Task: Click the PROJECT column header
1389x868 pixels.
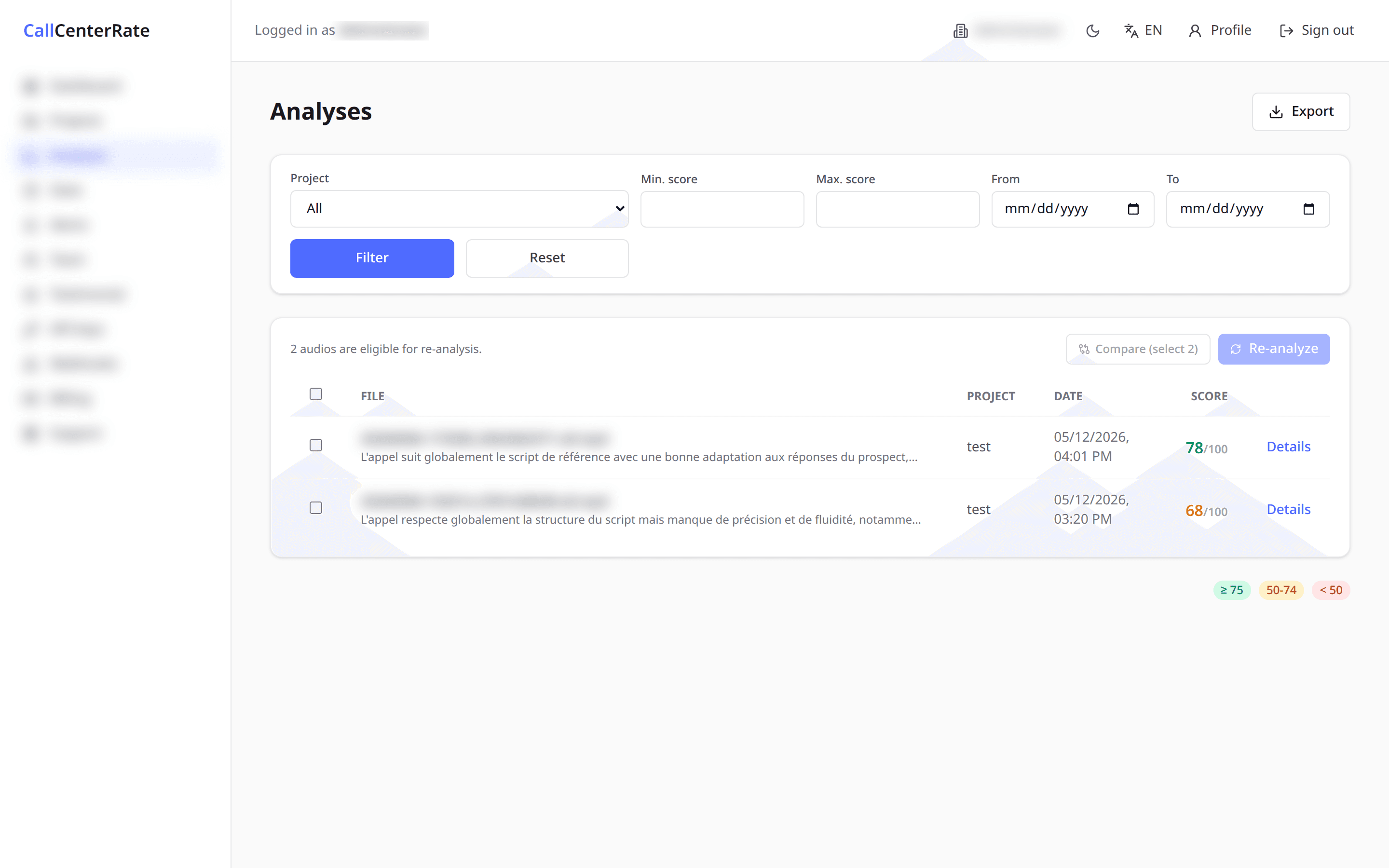Action: [x=991, y=396]
